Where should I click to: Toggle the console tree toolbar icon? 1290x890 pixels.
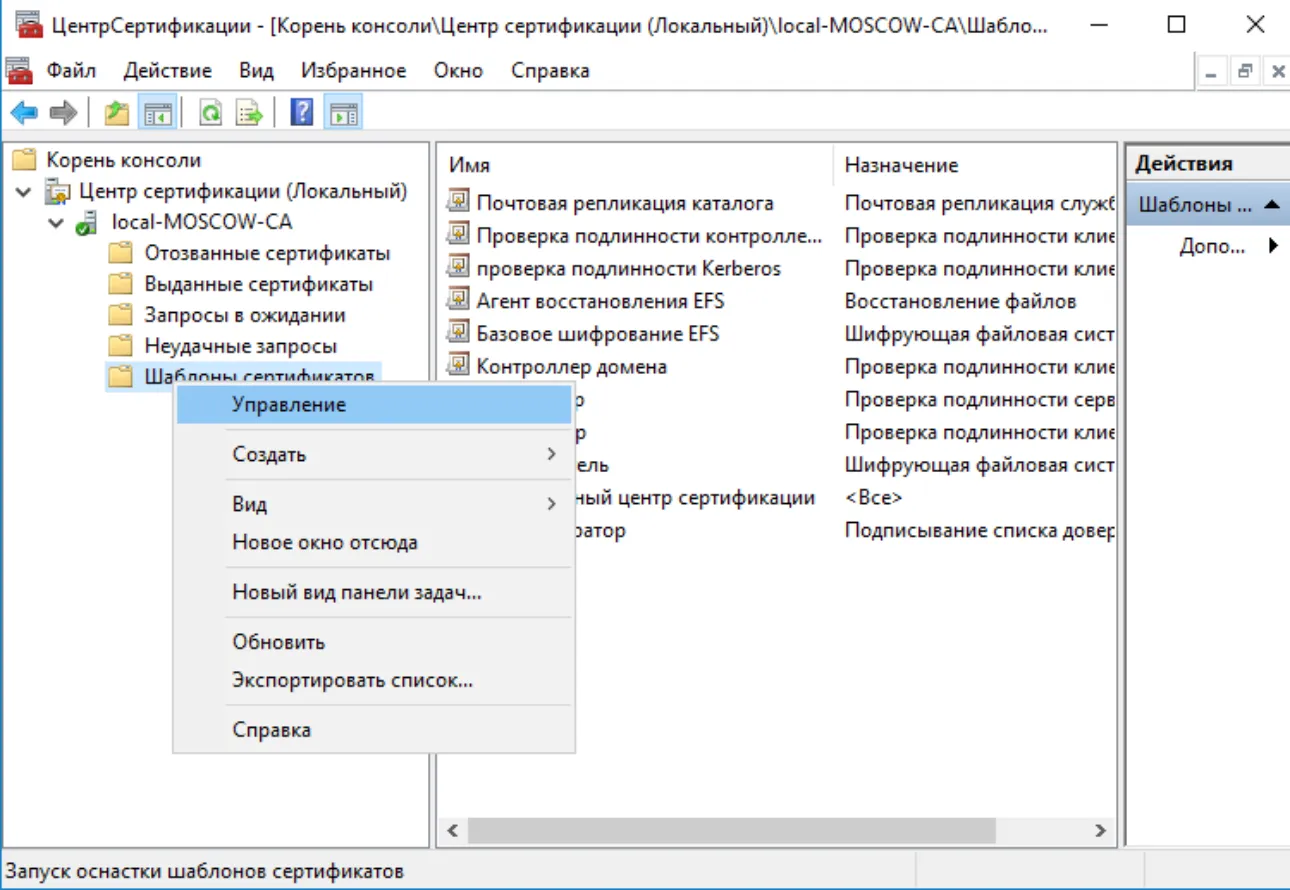(157, 113)
